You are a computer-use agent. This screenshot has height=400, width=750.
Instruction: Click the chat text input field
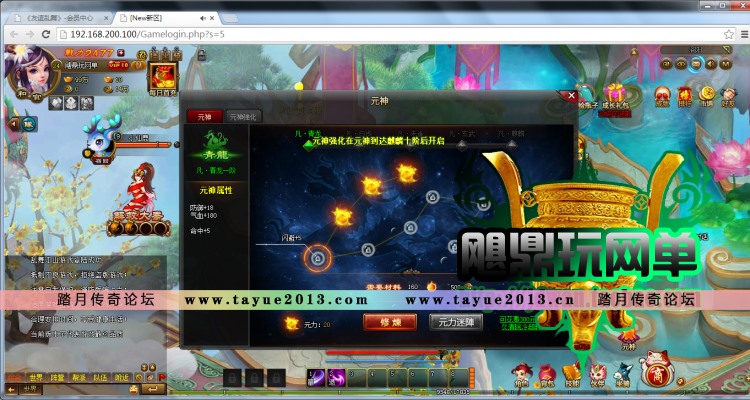(84, 389)
